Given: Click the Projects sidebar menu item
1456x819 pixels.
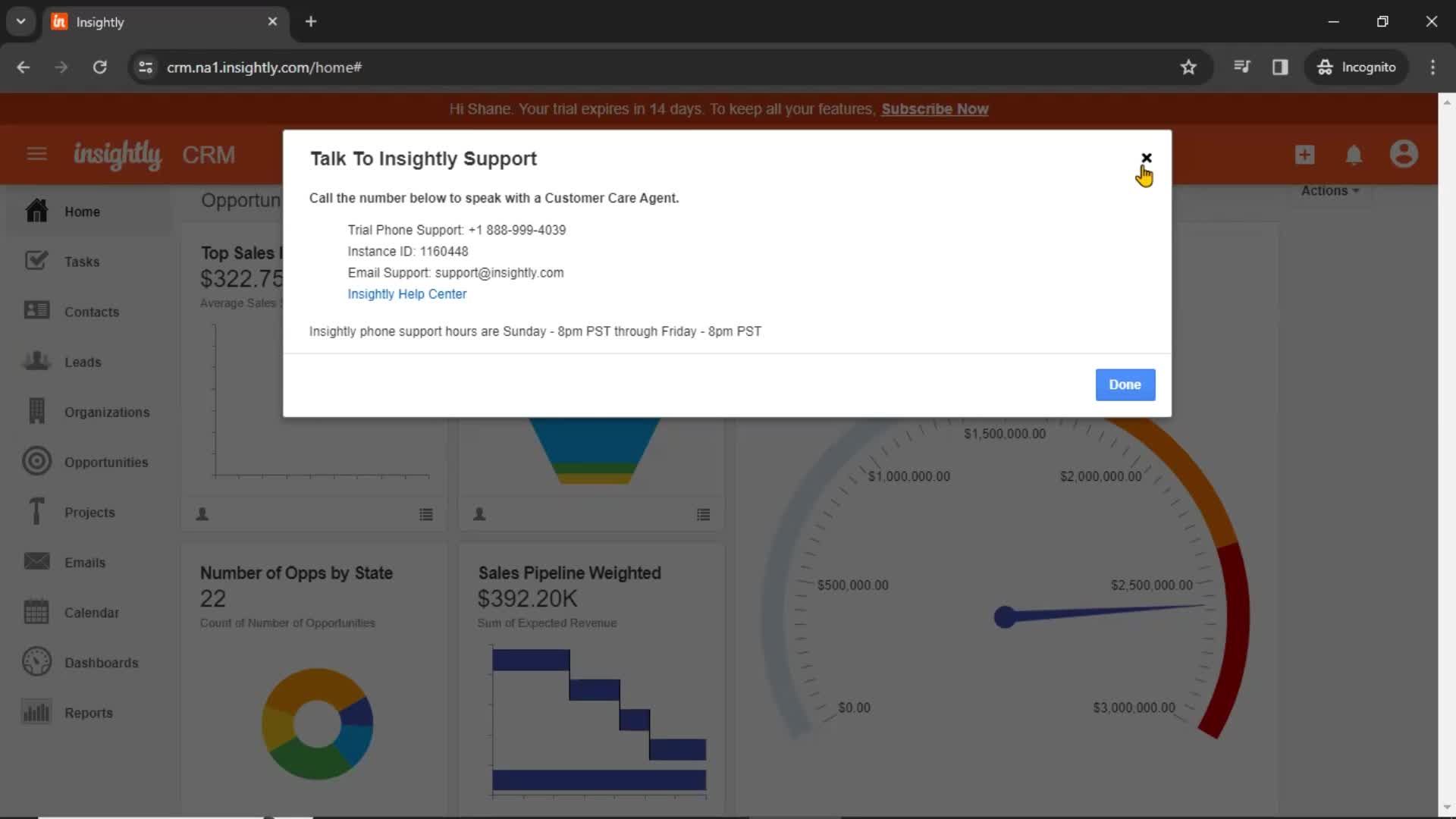Looking at the screenshot, I should 90,512.
